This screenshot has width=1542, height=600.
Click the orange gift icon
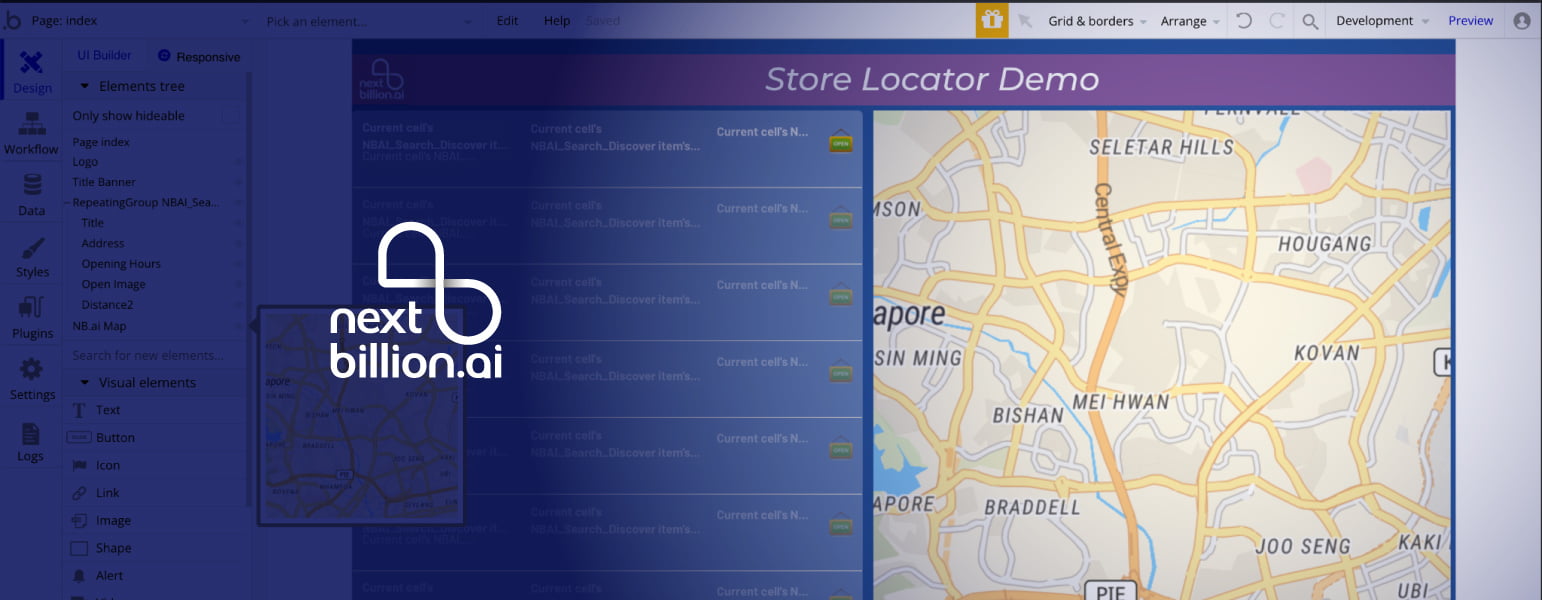pos(992,20)
